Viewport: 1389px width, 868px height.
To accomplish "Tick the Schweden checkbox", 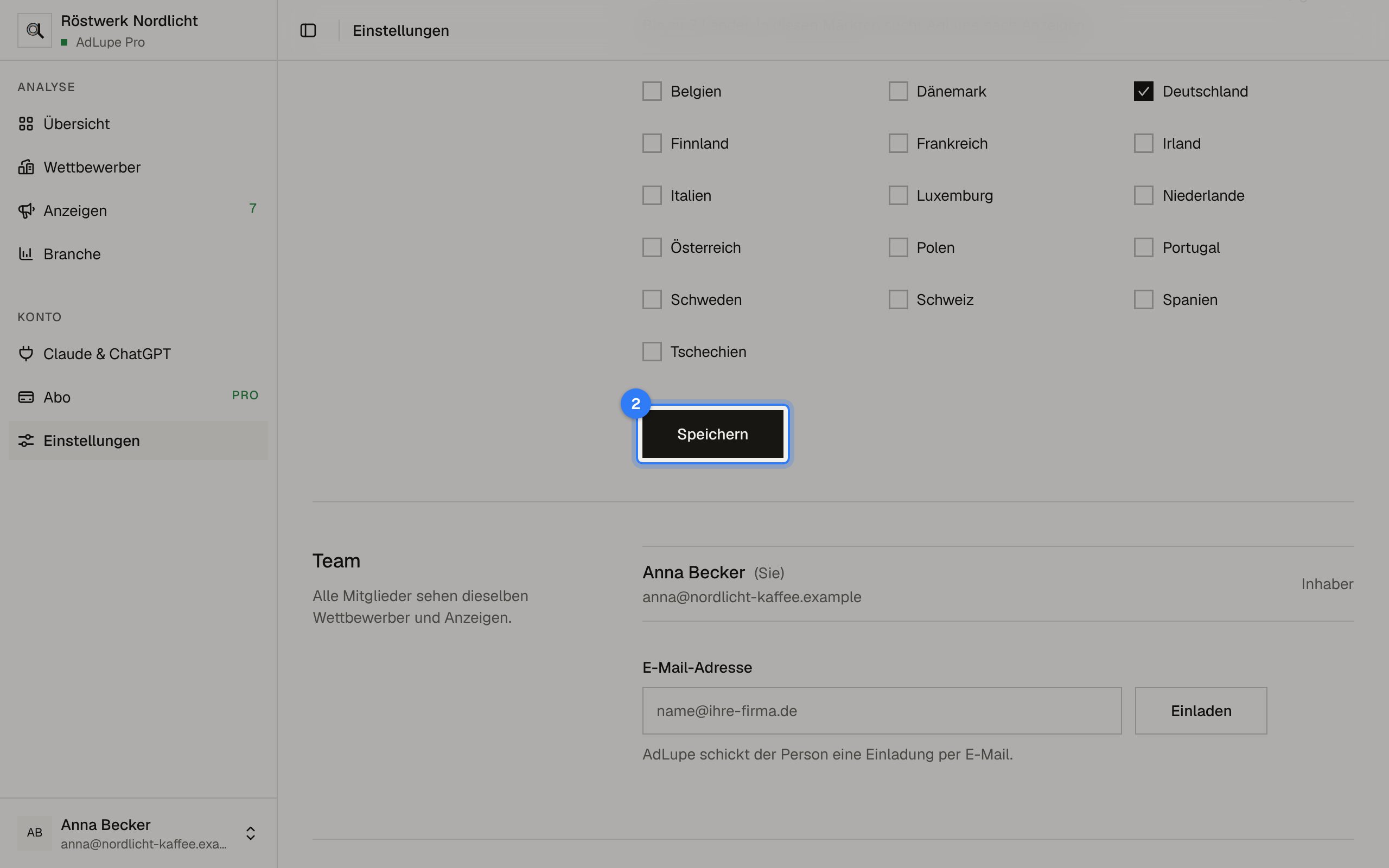I will [x=652, y=299].
